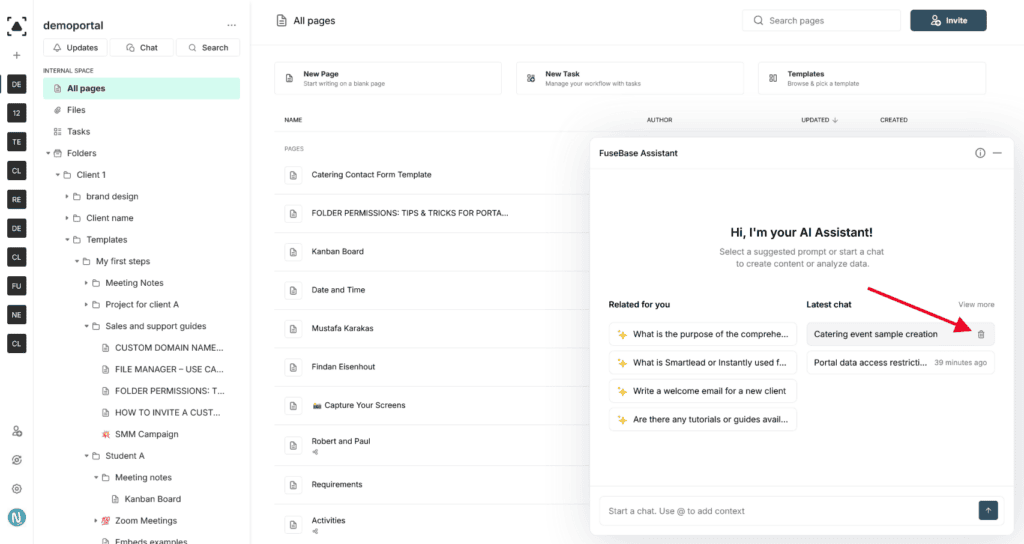Screen dimensions: 1024x544
Task: Collapse the Folders tree section
Action: 48,153
